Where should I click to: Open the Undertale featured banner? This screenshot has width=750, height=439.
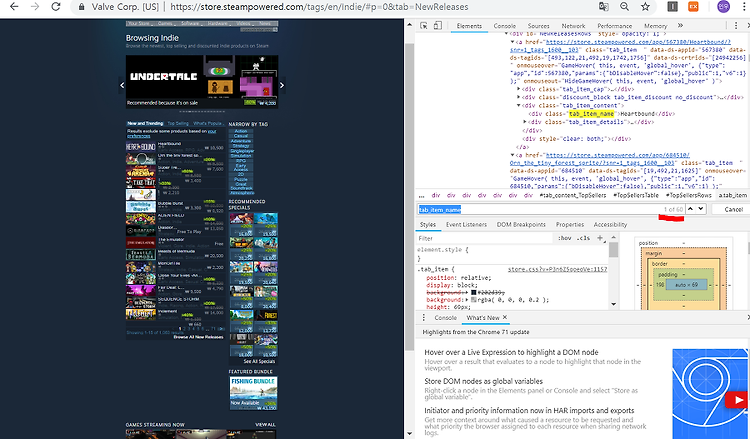(202, 81)
